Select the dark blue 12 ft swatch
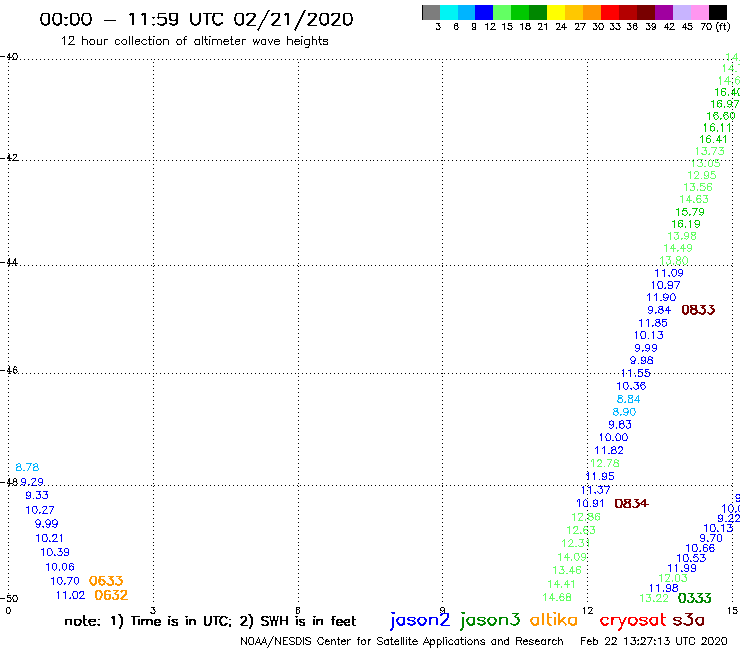The height and width of the screenshot is (650, 740). coord(484,12)
